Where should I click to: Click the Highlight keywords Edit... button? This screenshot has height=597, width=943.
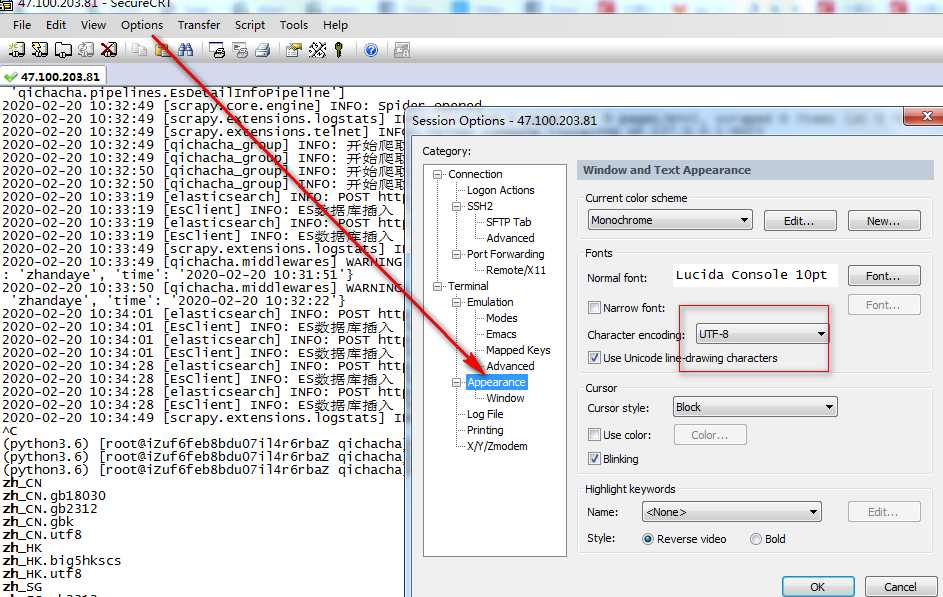(884, 512)
